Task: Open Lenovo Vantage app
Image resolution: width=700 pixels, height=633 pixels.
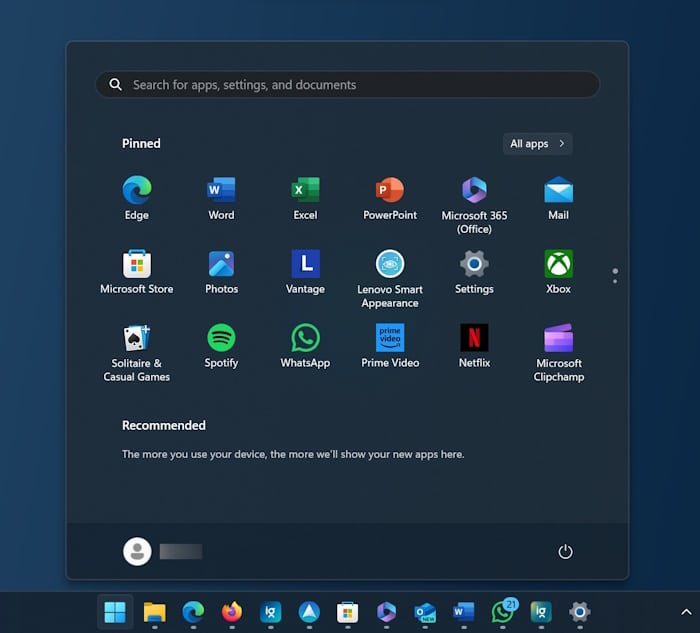Action: (305, 272)
